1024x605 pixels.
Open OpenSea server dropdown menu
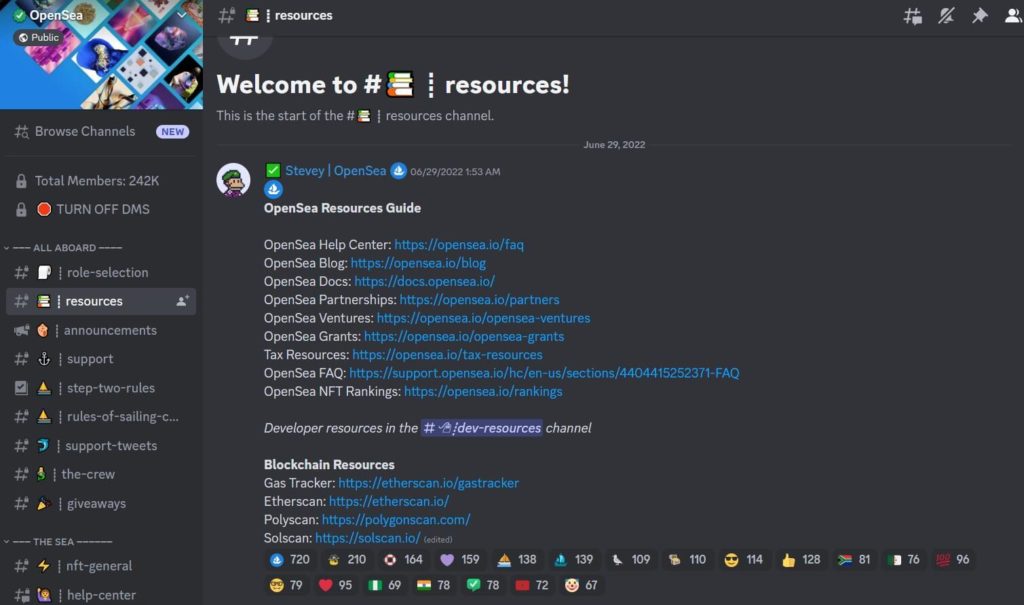tap(182, 14)
